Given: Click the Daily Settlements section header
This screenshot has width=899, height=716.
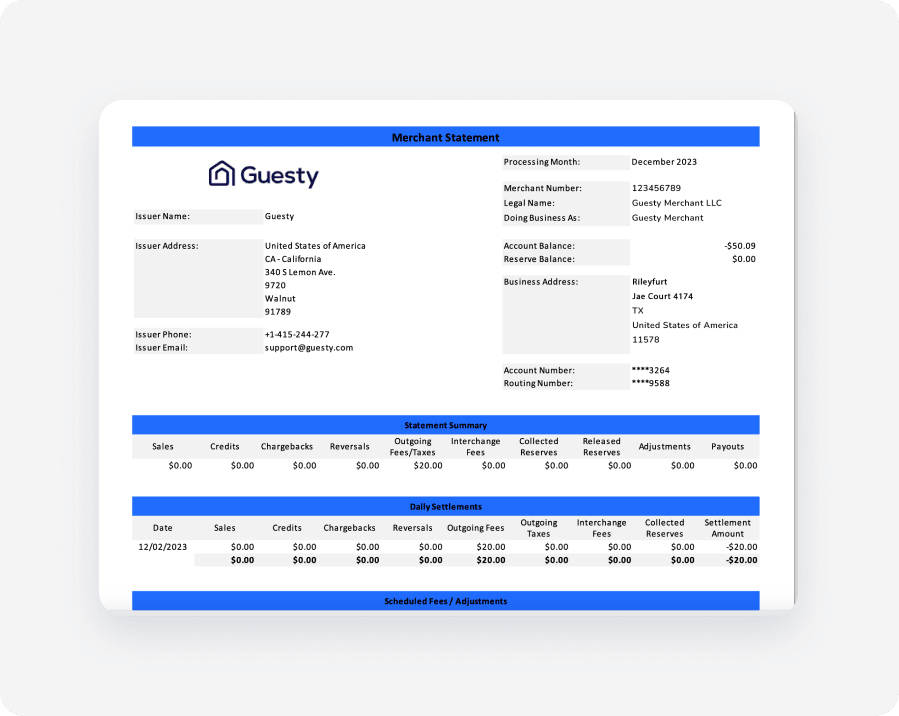Looking at the screenshot, I should click(445, 506).
